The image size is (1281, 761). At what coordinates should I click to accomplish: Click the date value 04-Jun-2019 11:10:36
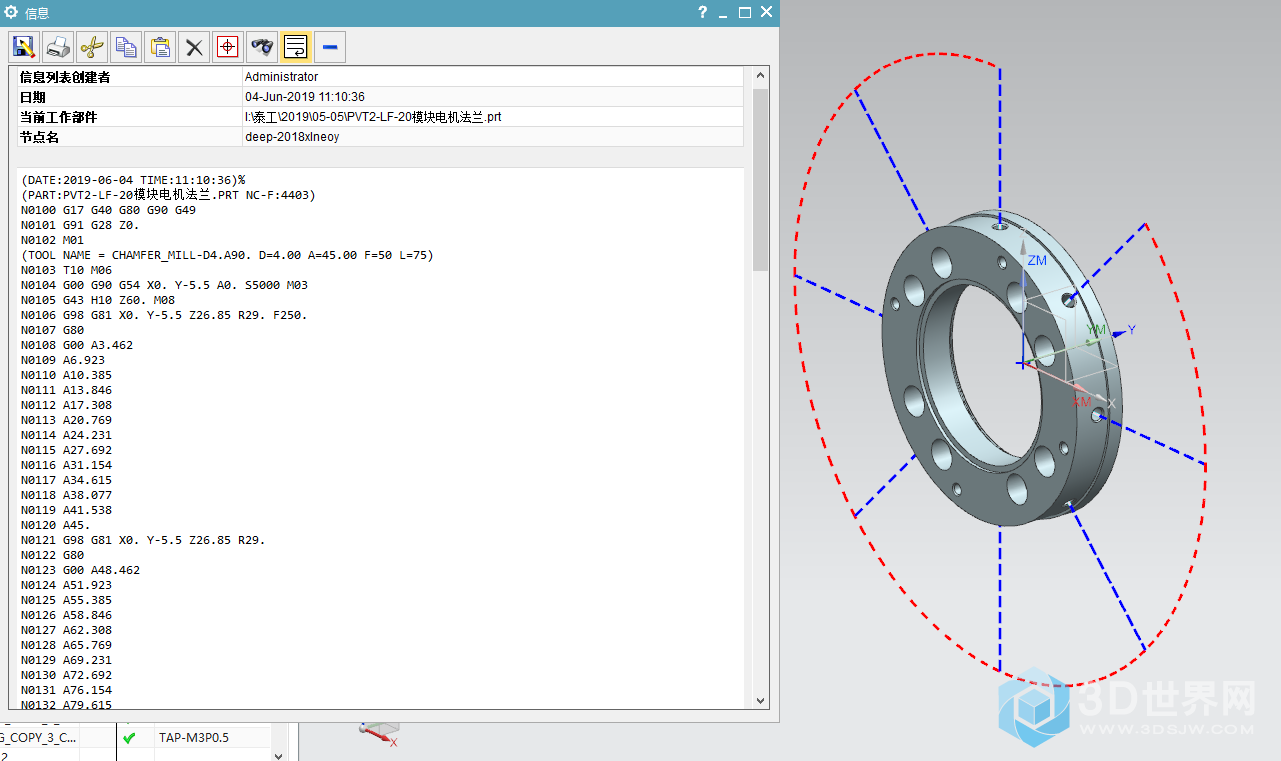click(x=305, y=97)
